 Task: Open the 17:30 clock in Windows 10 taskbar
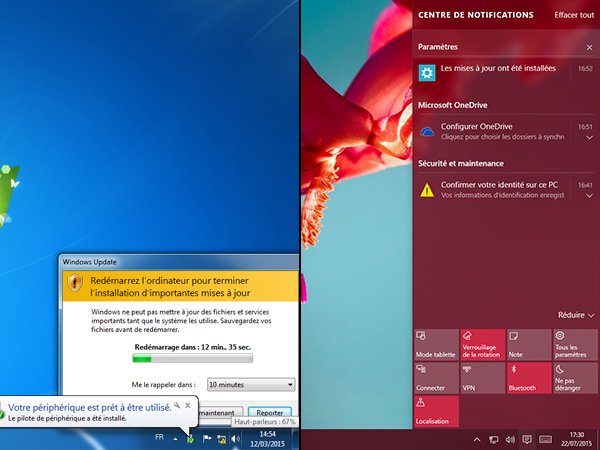tap(577, 439)
